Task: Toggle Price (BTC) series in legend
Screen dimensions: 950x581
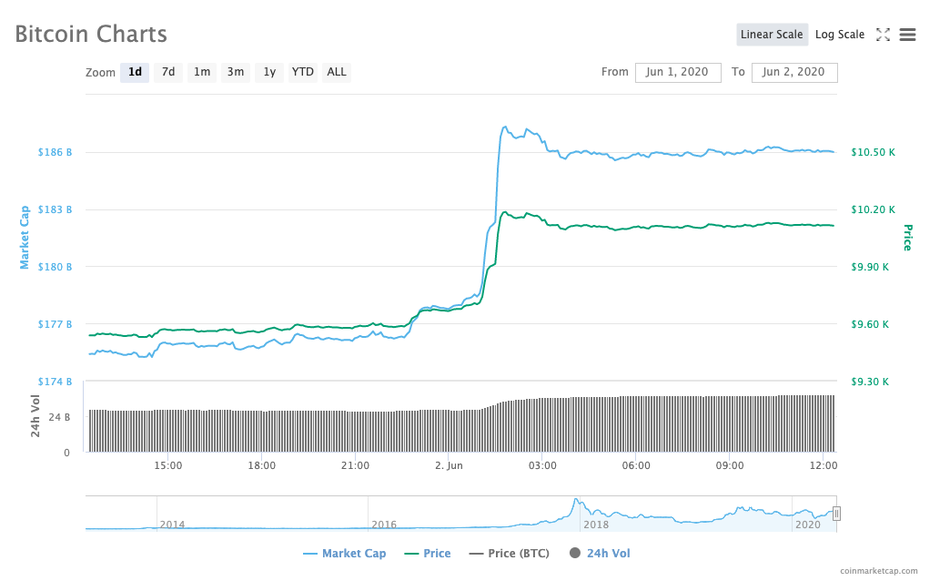Action: click(512, 553)
